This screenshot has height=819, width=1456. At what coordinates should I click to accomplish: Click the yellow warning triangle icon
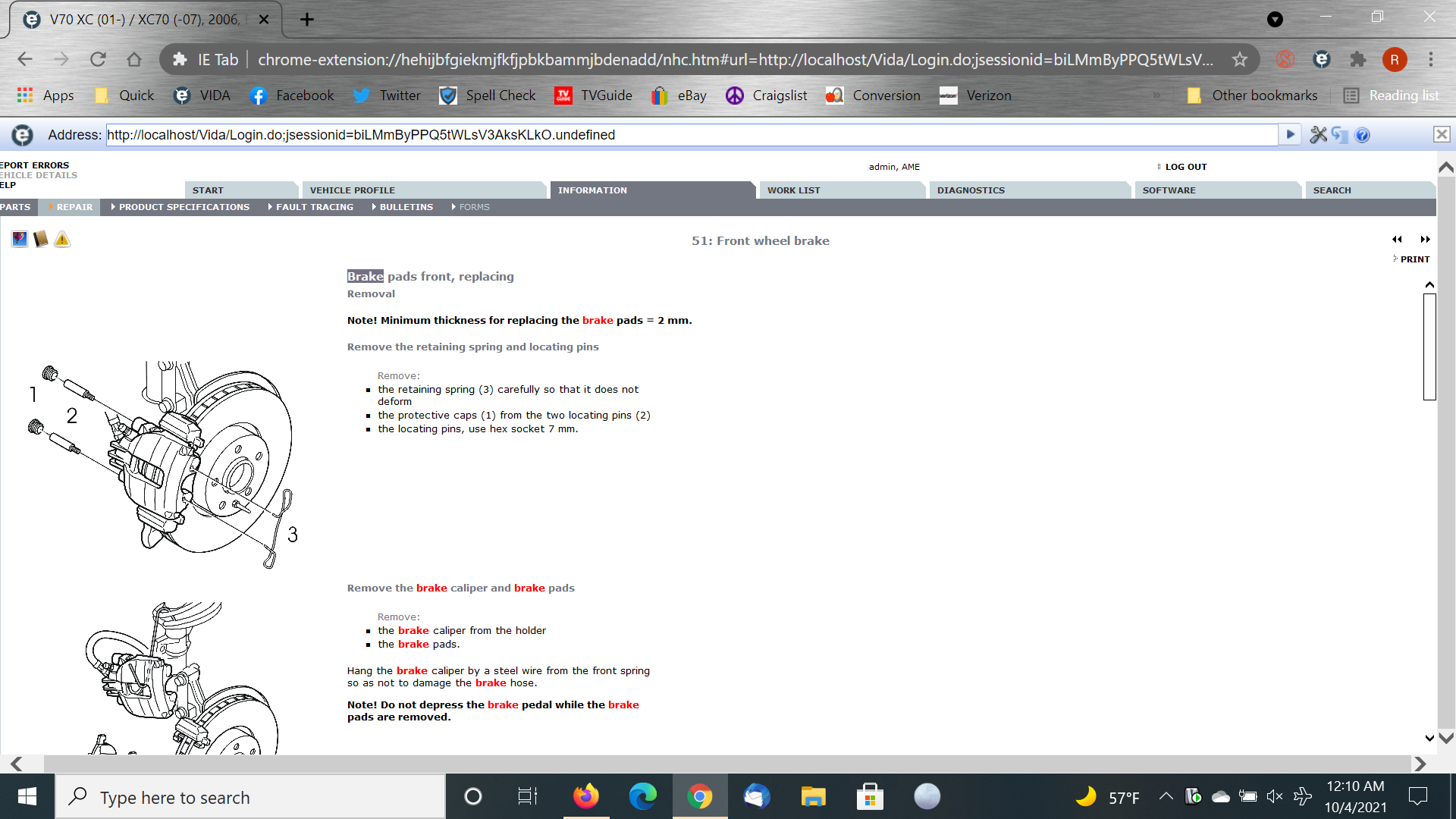point(62,240)
